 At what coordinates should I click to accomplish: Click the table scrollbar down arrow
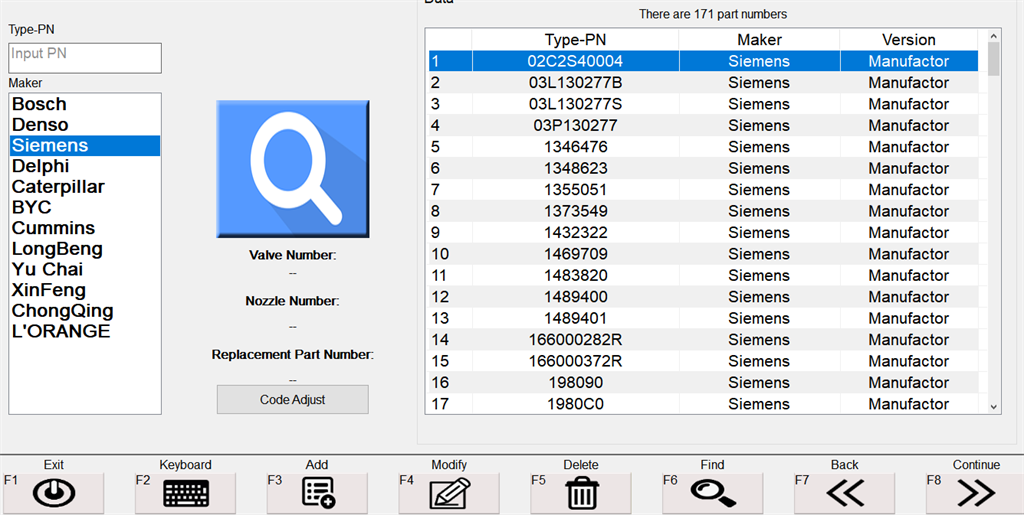point(994,406)
